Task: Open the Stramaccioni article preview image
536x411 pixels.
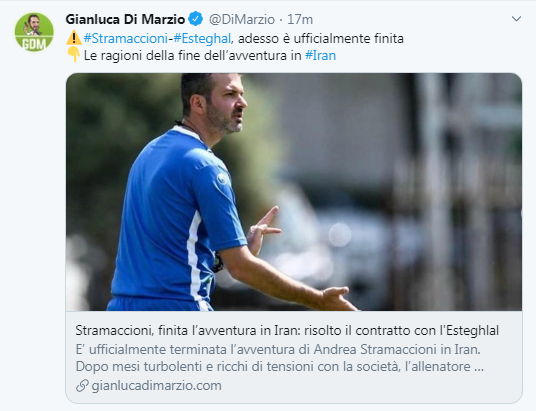Action: (x=294, y=192)
